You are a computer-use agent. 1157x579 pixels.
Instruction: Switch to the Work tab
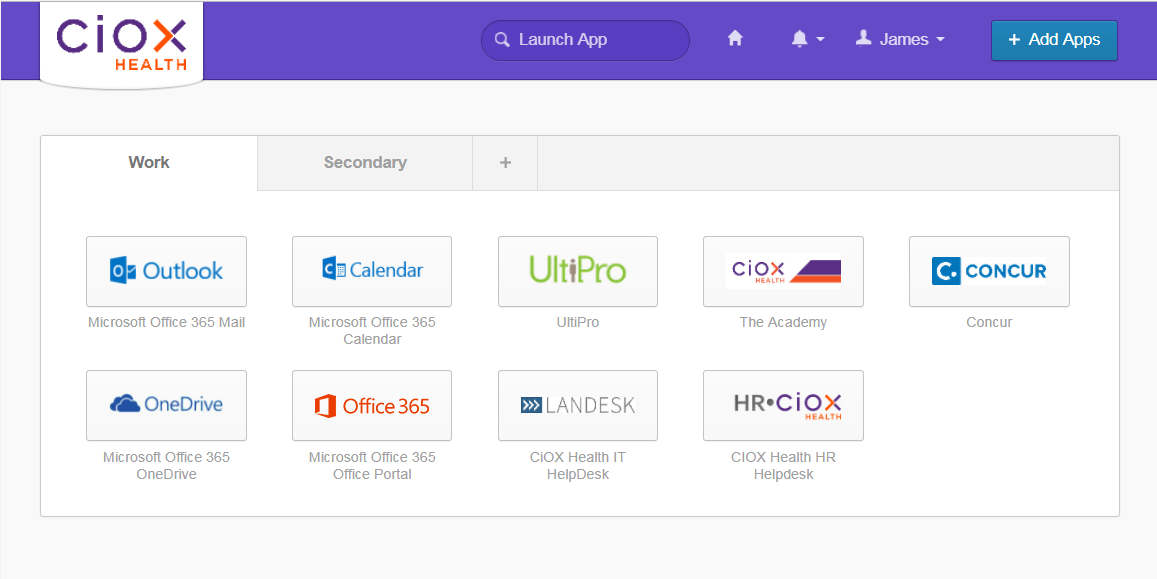[149, 162]
